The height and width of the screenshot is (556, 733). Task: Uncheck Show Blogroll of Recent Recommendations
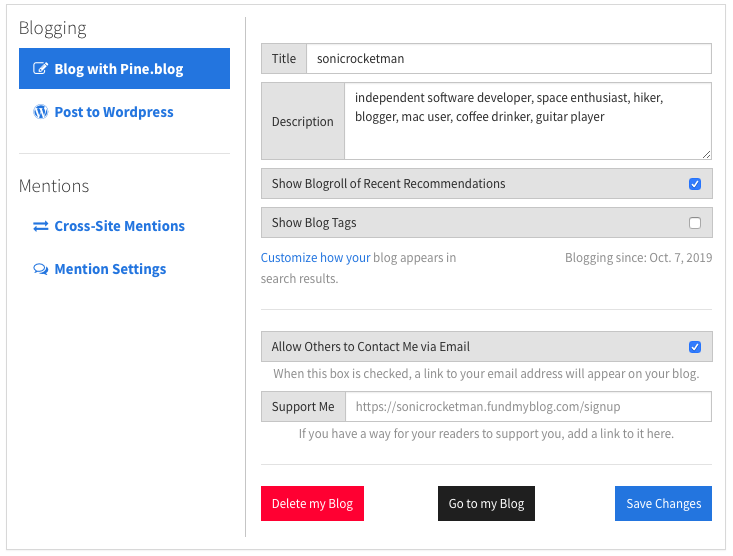[695, 184]
